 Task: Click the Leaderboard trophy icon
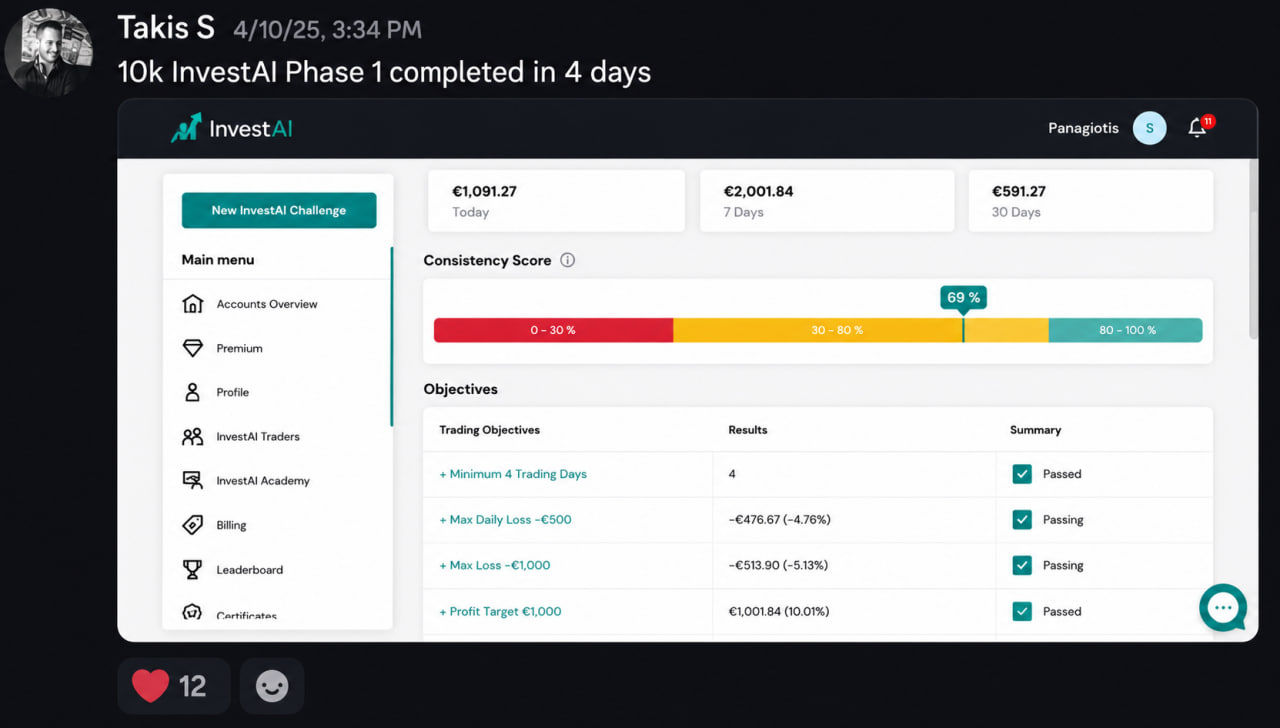point(193,570)
